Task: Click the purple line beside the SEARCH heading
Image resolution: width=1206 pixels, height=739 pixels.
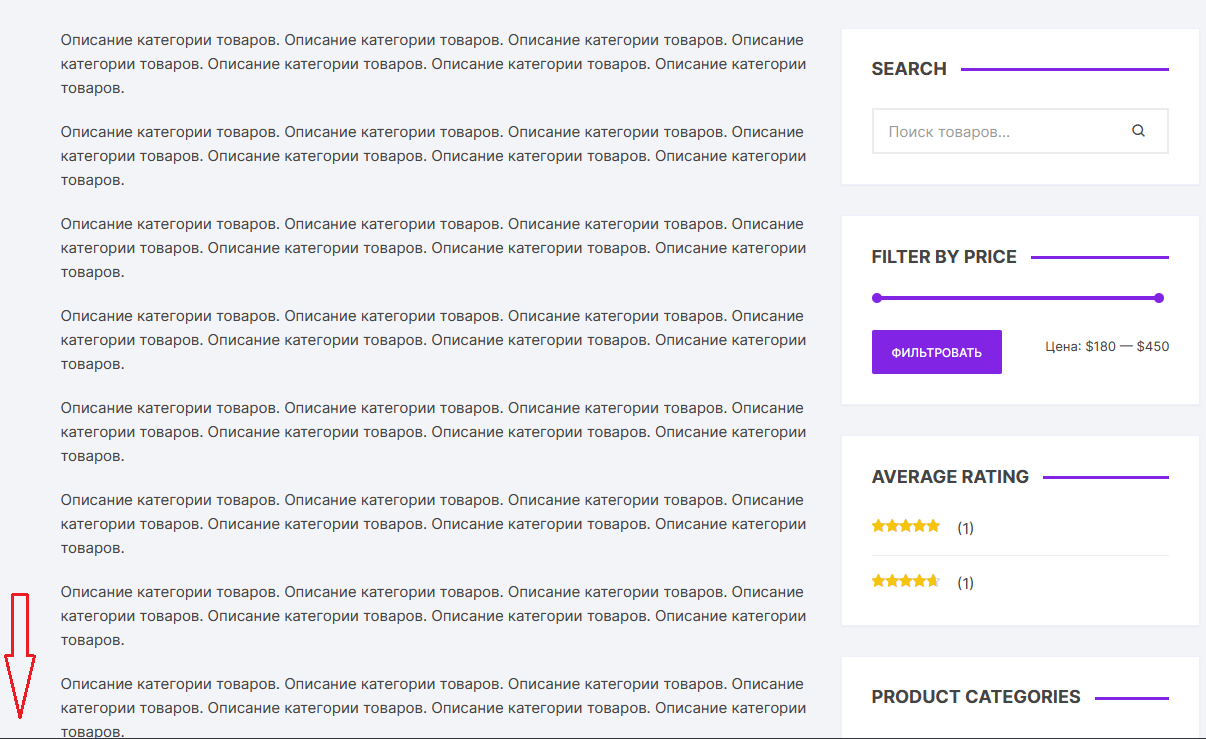Action: pyautogui.click(x=1064, y=69)
